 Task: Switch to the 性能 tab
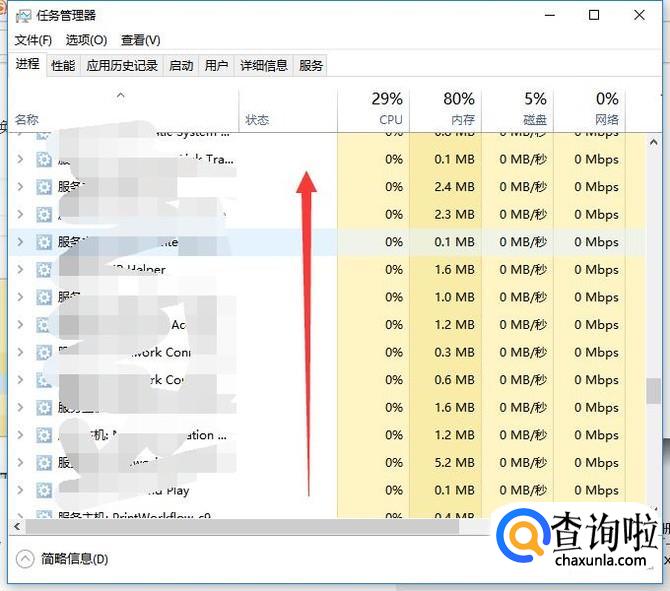click(x=63, y=66)
